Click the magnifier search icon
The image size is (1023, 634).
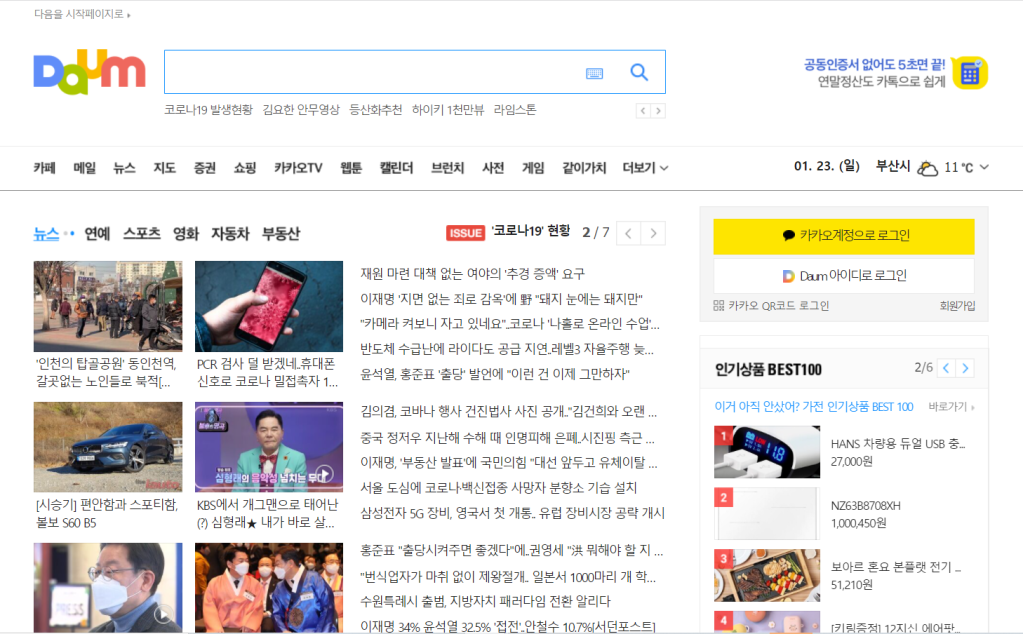[639, 72]
